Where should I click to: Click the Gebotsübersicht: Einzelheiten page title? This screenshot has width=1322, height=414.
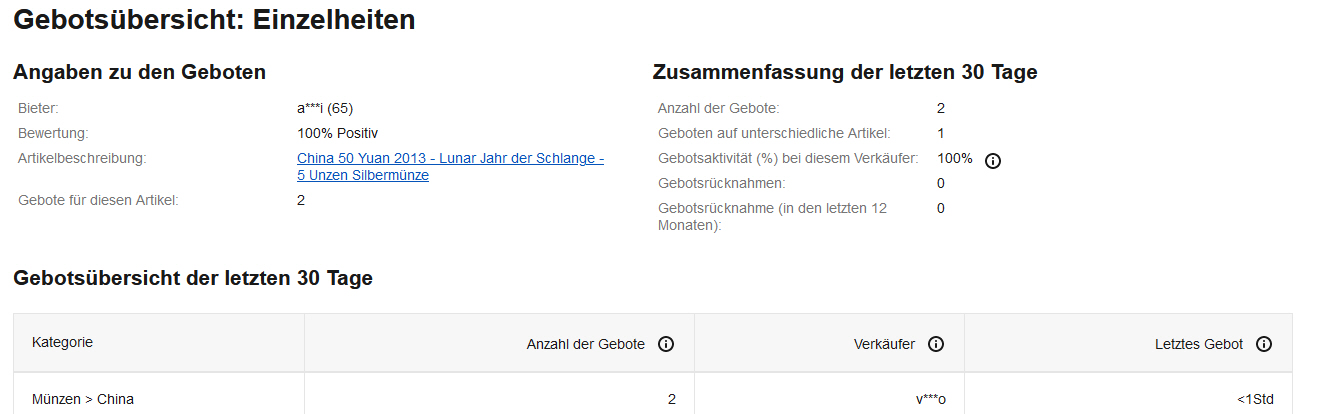214,19
